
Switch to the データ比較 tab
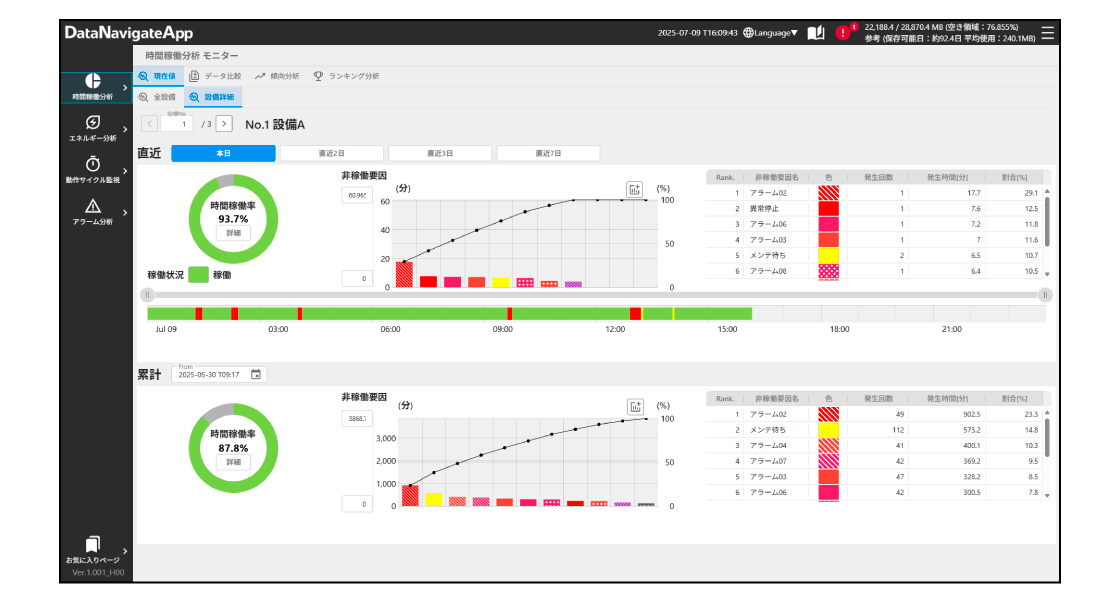click(215, 75)
